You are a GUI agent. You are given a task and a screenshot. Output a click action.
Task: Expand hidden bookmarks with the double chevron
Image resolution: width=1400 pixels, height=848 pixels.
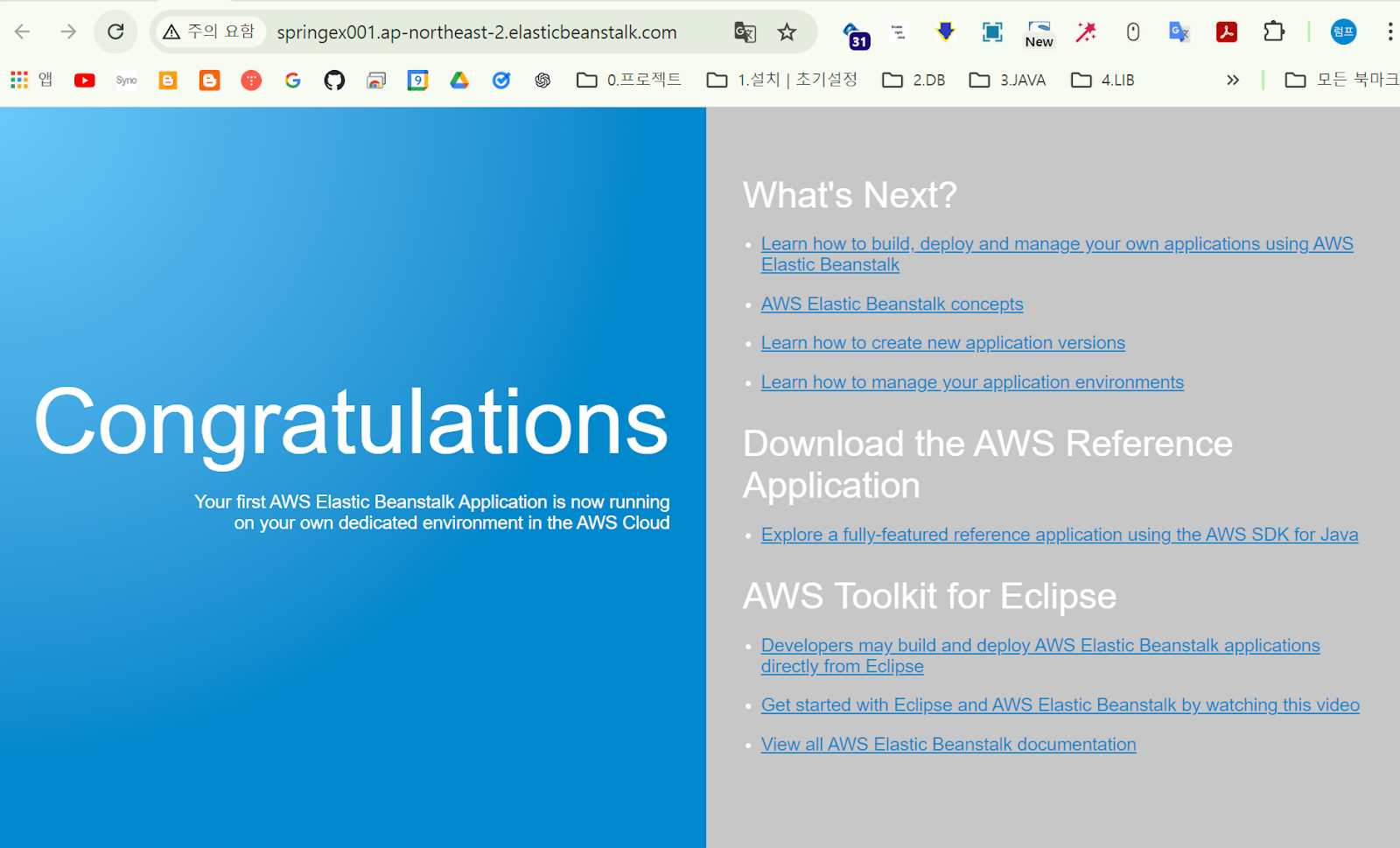coord(1233,81)
